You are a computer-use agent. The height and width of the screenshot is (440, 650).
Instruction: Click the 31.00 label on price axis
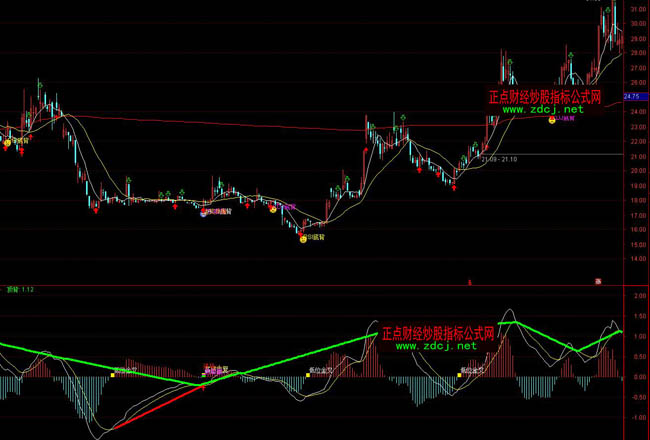pyautogui.click(x=635, y=9)
